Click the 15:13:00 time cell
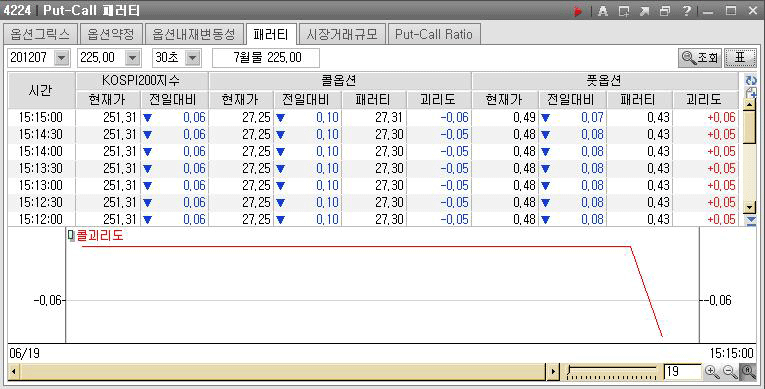The width and height of the screenshot is (765, 389). tap(41, 185)
